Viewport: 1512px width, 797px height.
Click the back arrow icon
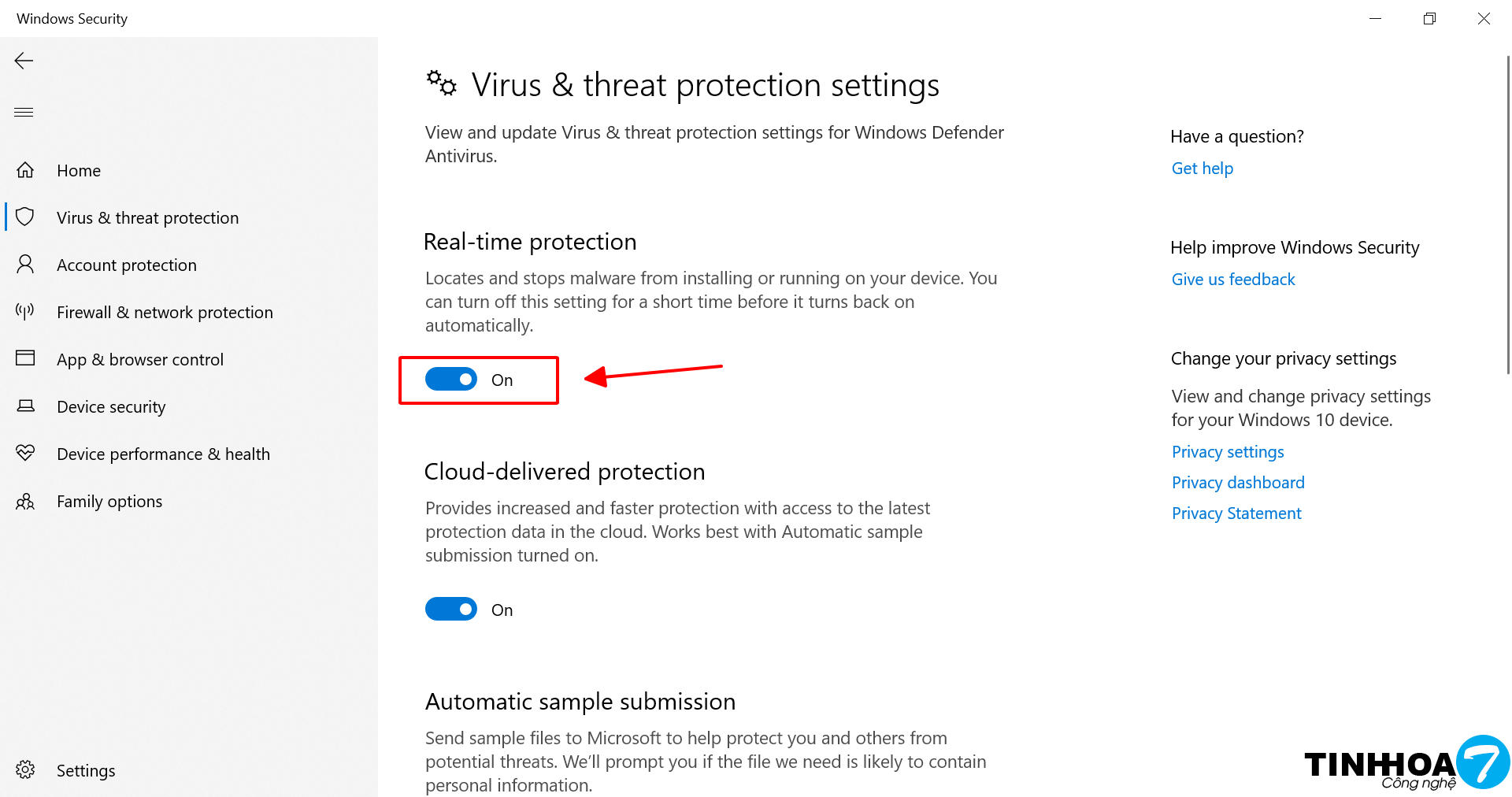coord(24,61)
